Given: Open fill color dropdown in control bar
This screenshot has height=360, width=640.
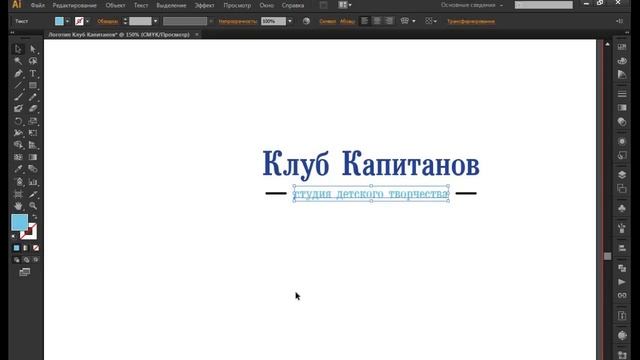Looking at the screenshot, I should pyautogui.click(x=67, y=21).
